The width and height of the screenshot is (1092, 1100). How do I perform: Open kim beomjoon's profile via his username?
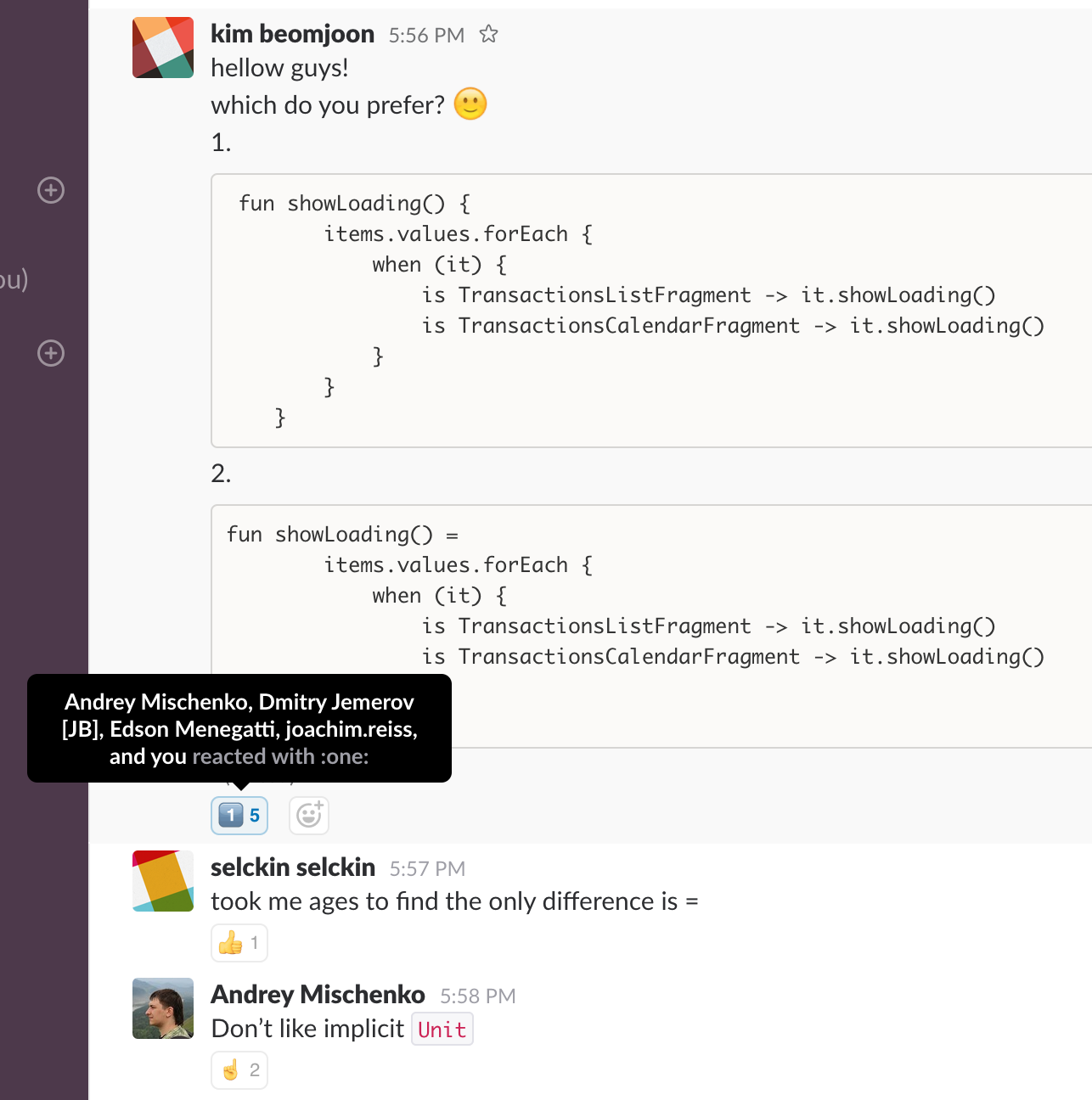tap(293, 34)
